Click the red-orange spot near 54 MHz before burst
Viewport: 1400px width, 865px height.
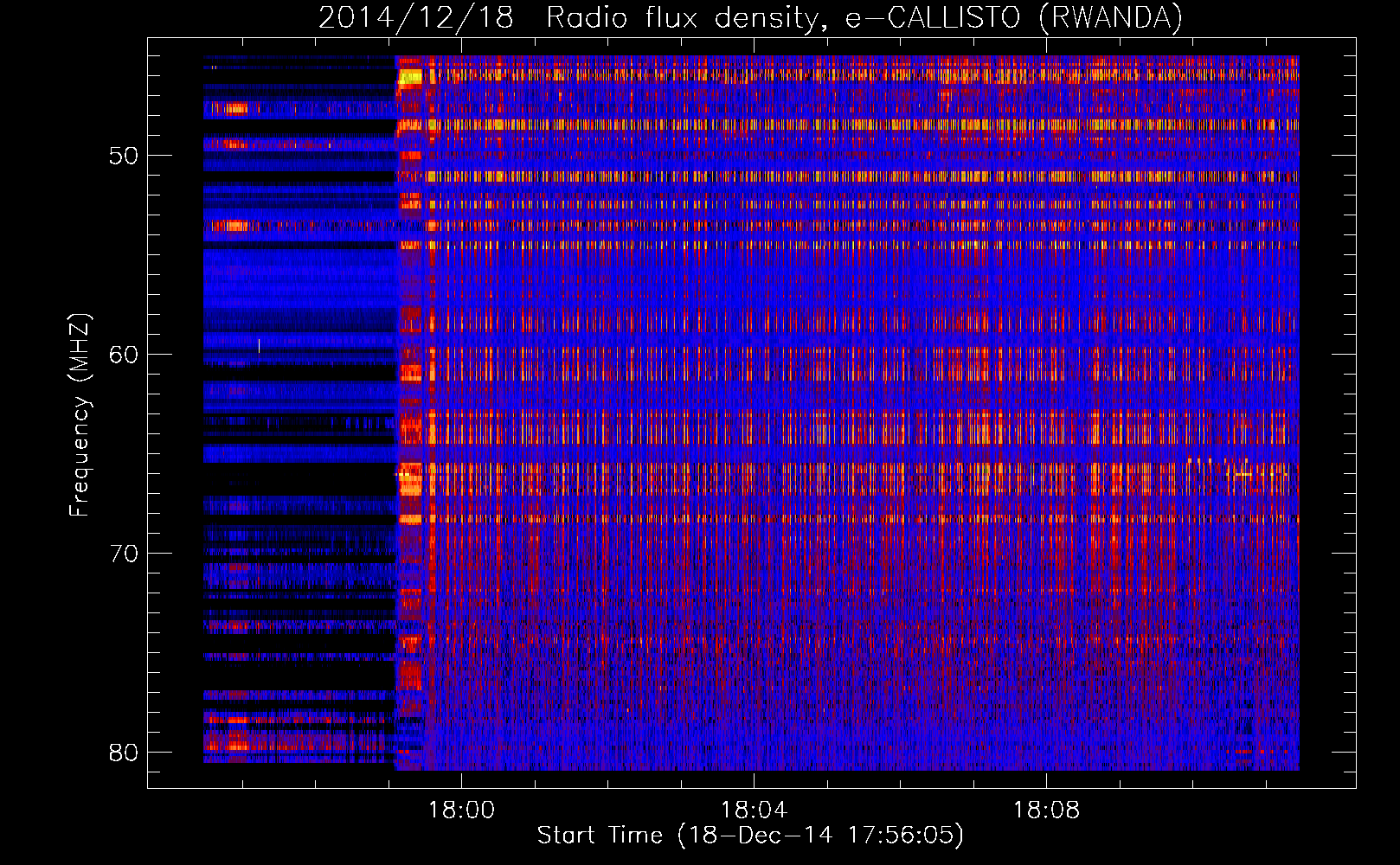[x=232, y=226]
